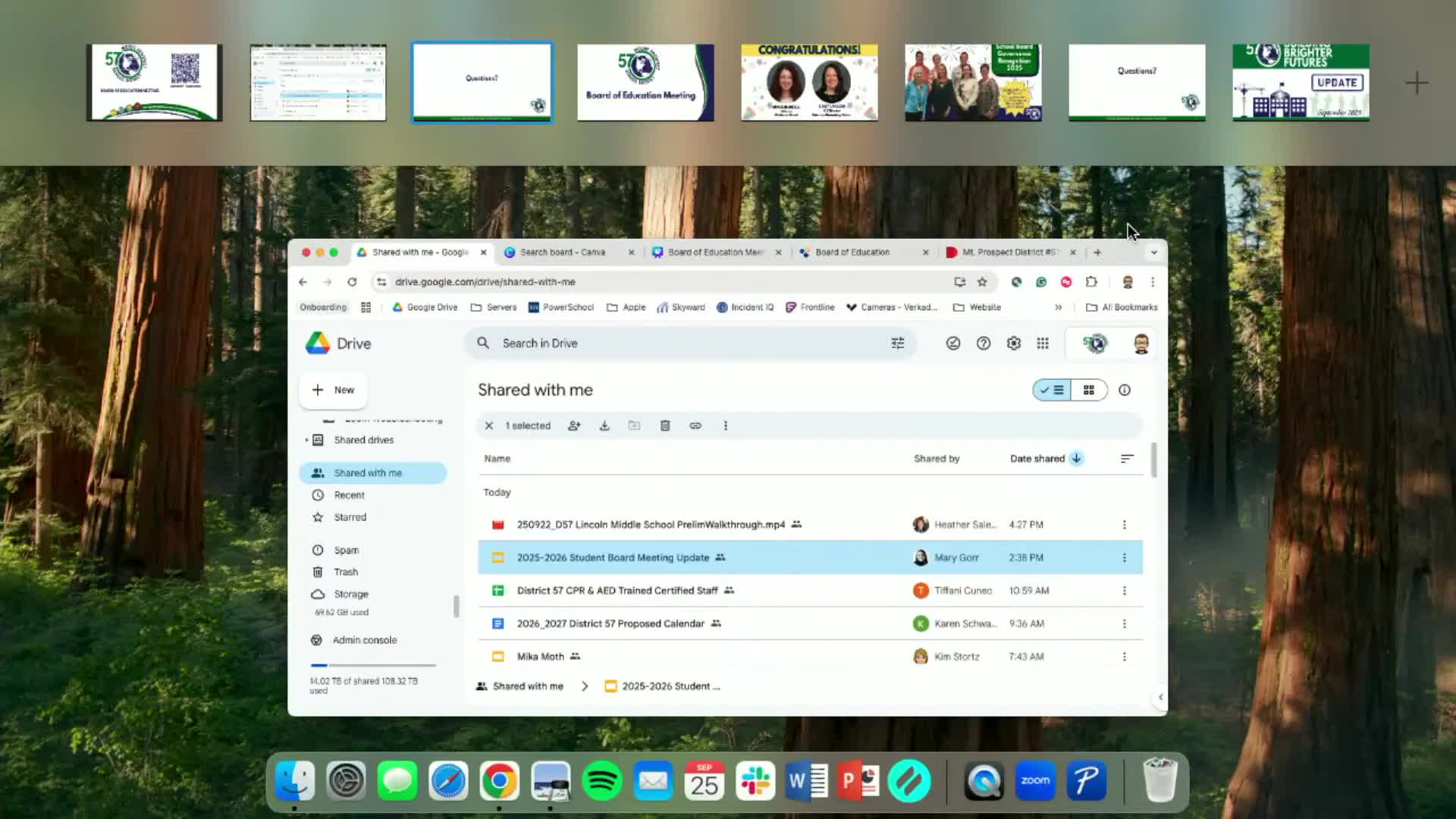The image size is (1456, 819).
Task: Open Drive settings gear
Action: point(1013,344)
